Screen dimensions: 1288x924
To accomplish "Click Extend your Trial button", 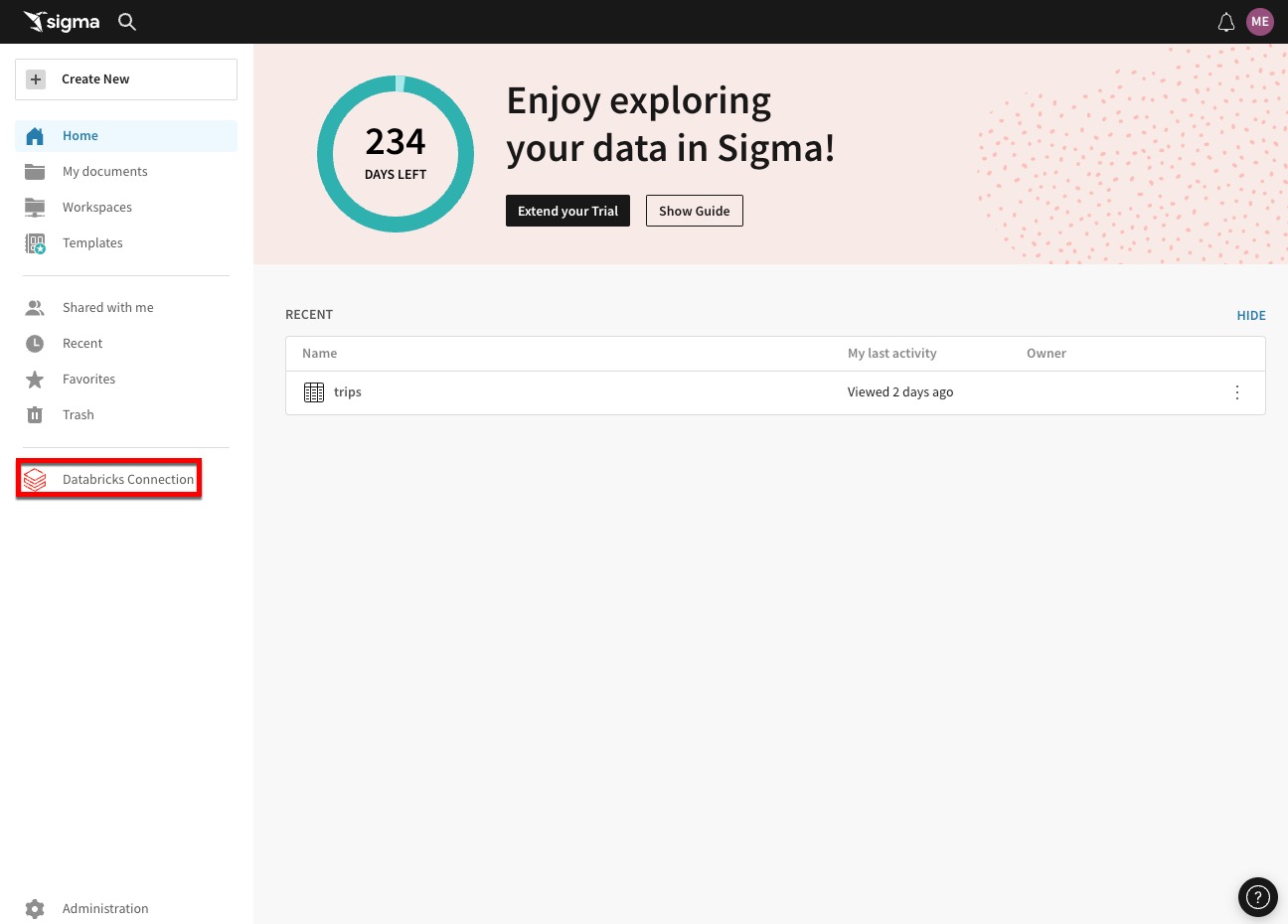I will coord(567,211).
